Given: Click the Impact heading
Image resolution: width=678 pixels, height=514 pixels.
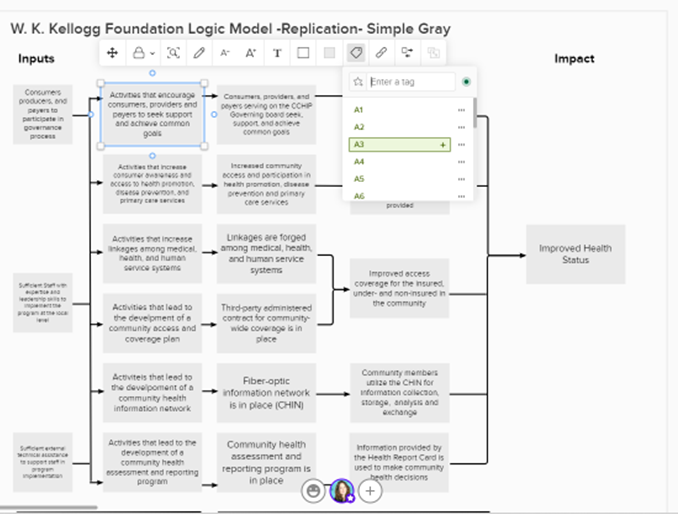Looking at the screenshot, I should click(574, 58).
